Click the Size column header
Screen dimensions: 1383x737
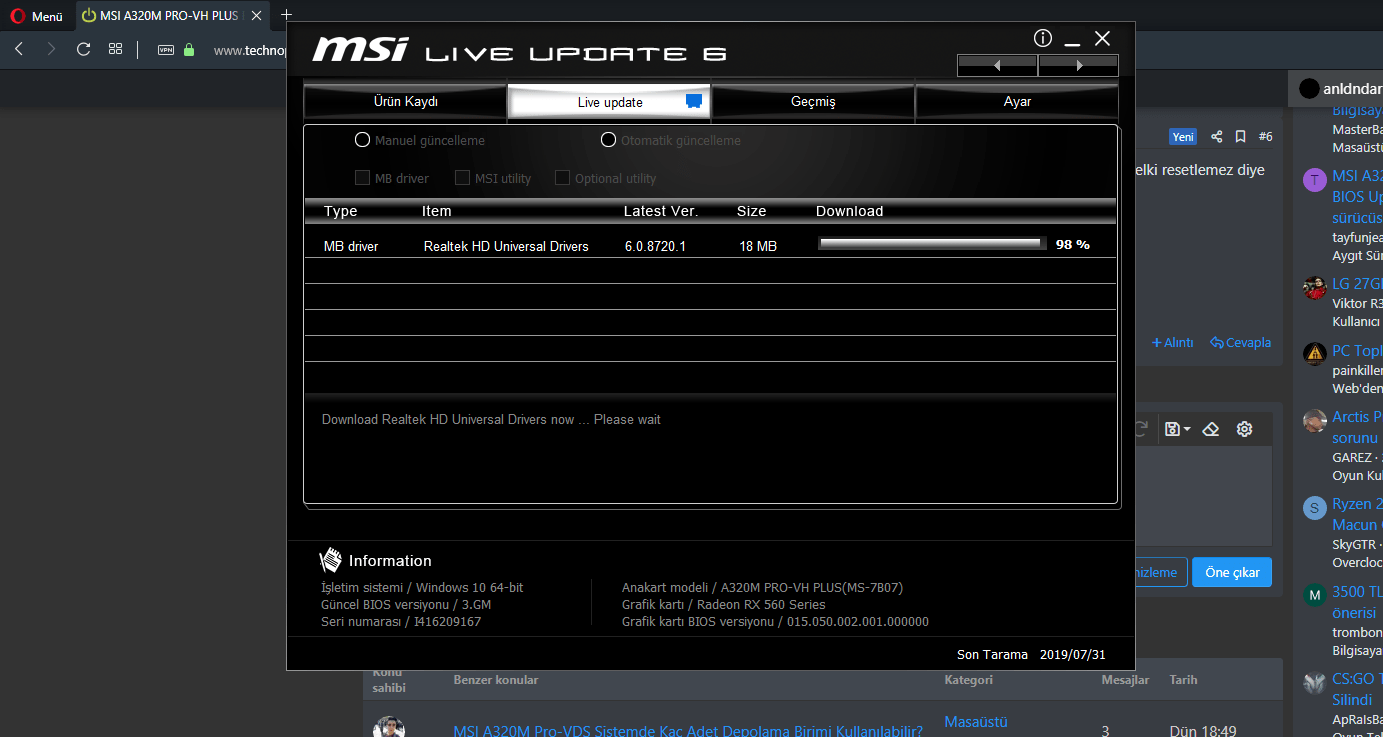coord(751,211)
